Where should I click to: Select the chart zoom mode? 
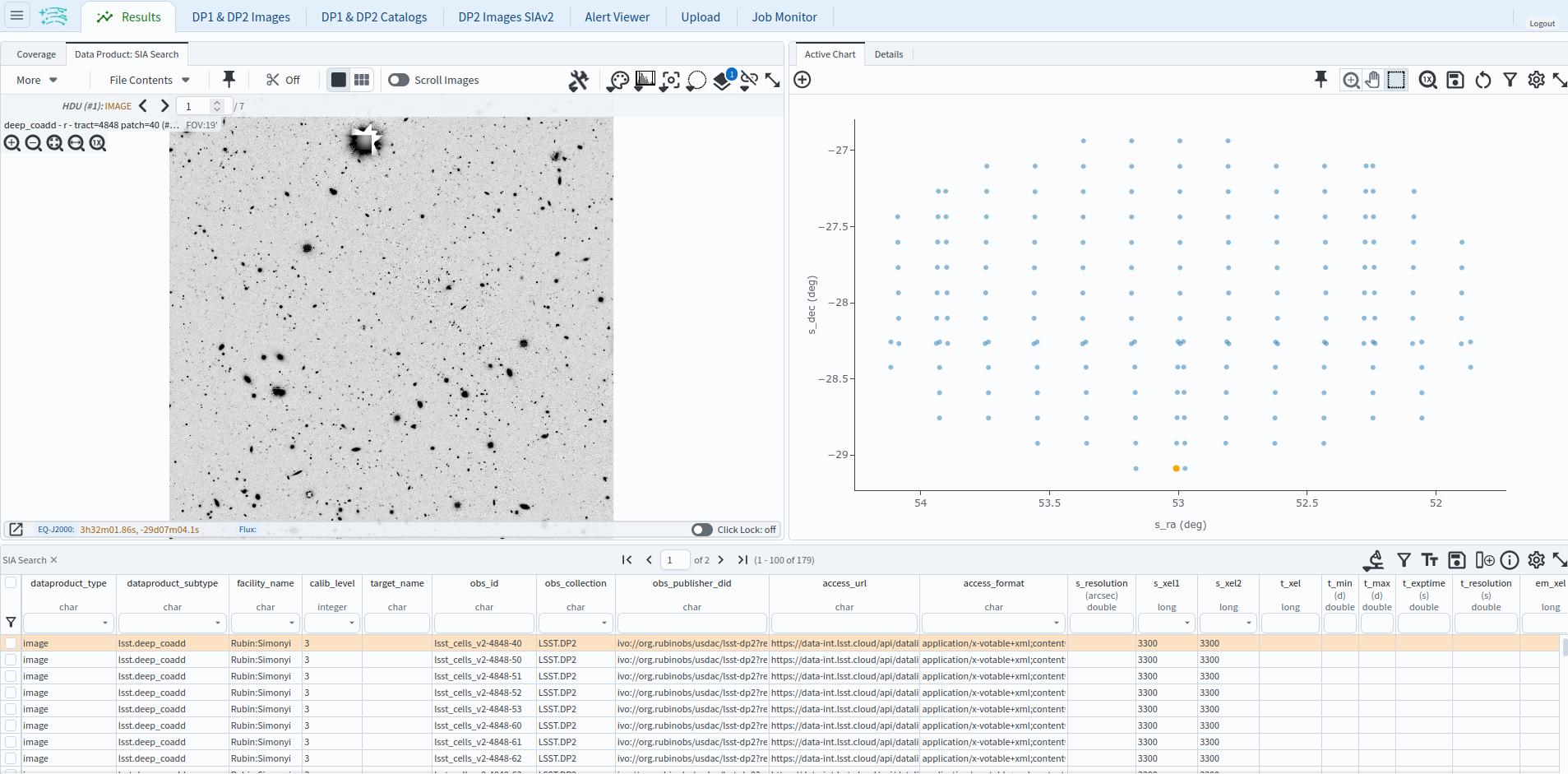1351,80
